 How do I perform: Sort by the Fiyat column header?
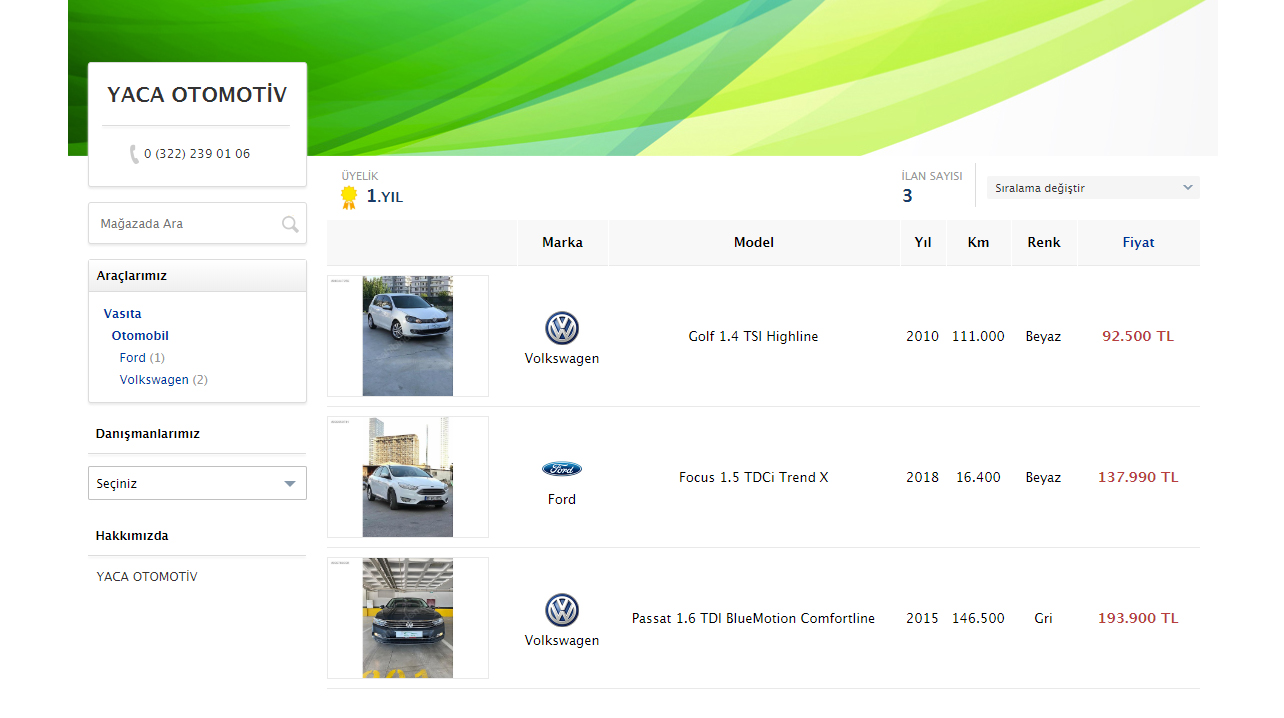1138,243
